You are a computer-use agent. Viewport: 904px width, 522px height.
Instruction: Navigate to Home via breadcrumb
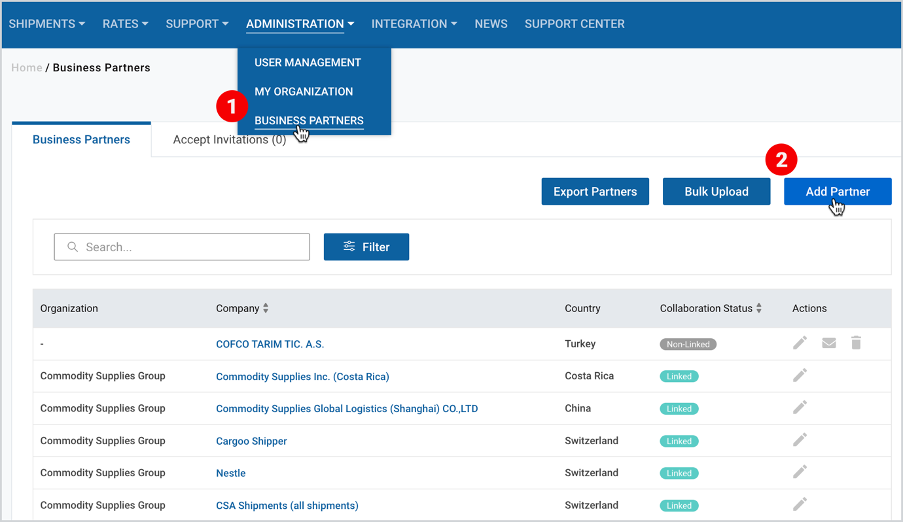[x=27, y=67]
